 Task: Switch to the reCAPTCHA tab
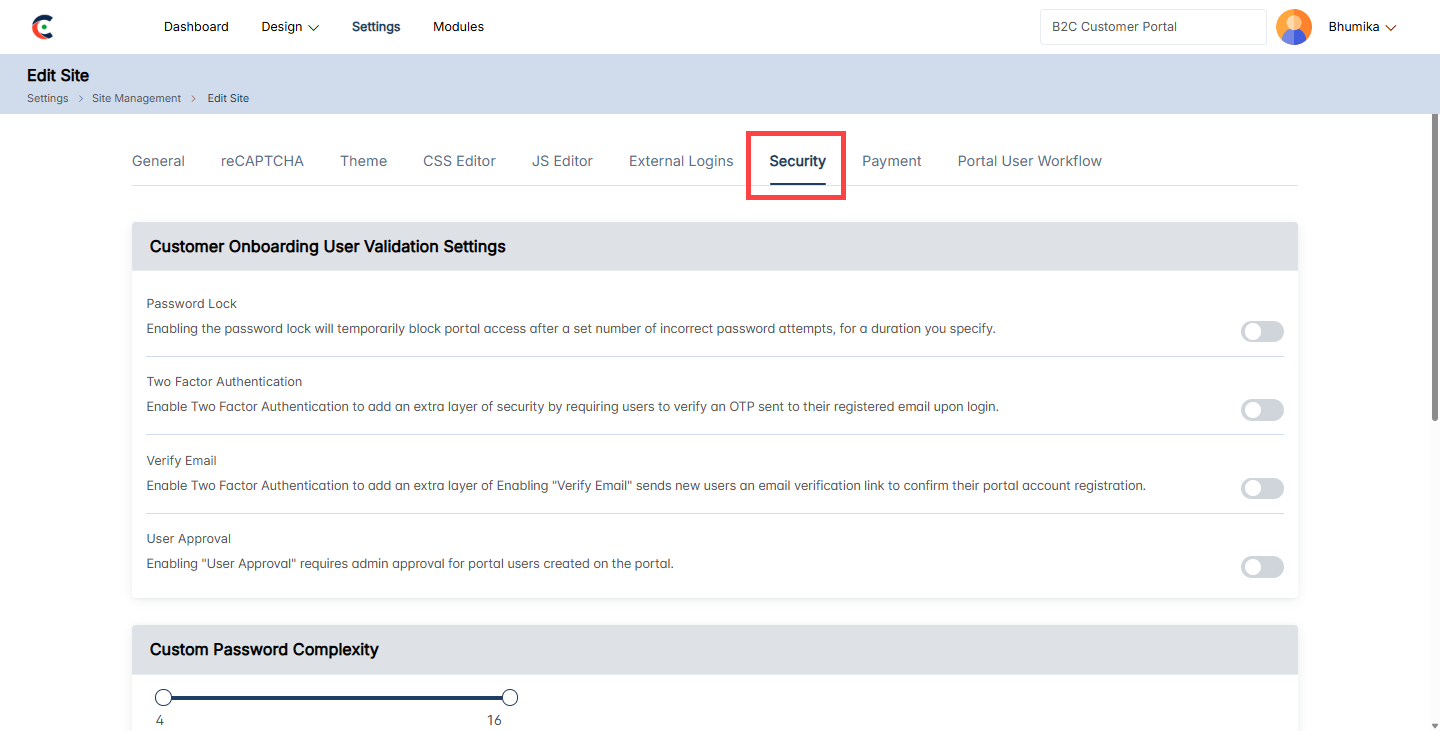[262, 161]
